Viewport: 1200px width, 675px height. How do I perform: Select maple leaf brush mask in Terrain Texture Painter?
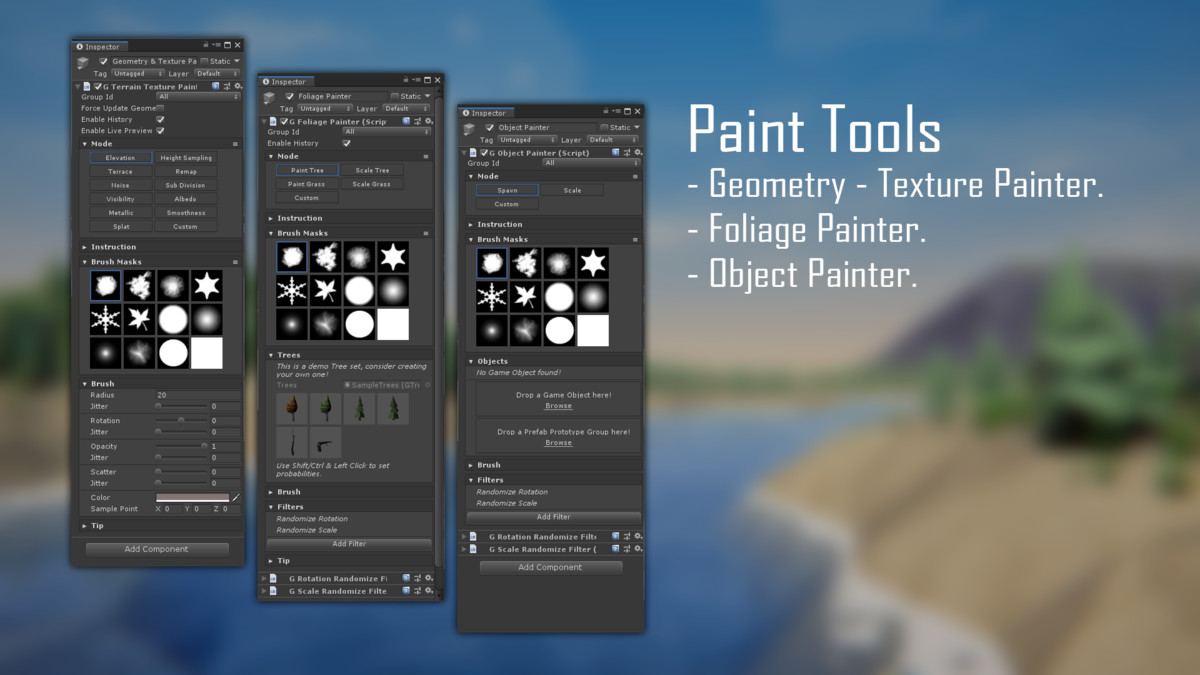pos(139,319)
